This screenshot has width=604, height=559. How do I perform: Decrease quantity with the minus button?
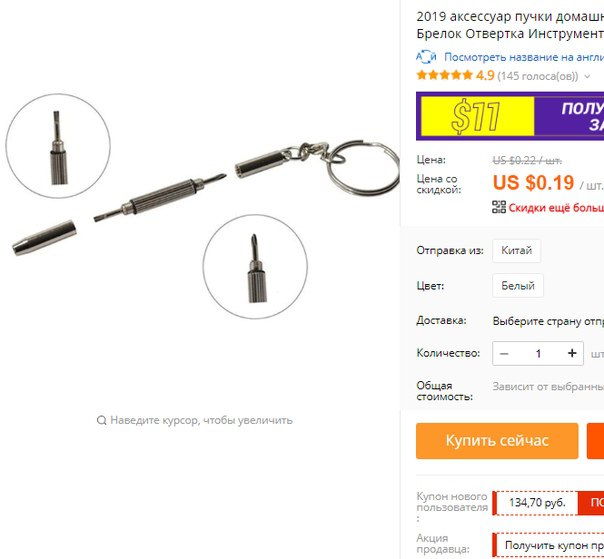click(504, 353)
